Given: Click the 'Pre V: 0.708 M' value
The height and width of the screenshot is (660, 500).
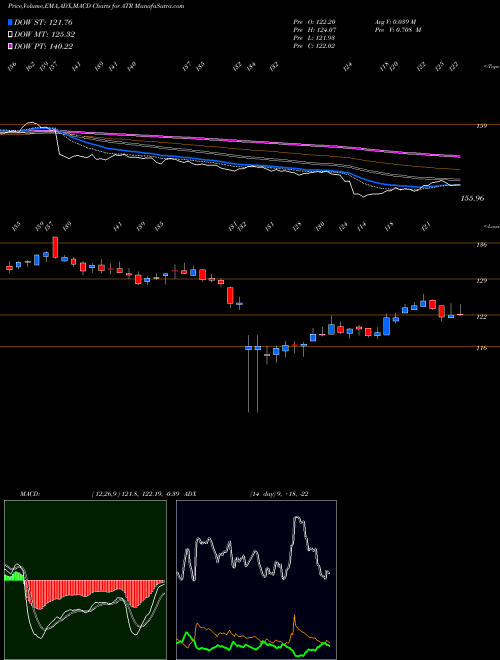Looking at the screenshot, I should [397, 30].
